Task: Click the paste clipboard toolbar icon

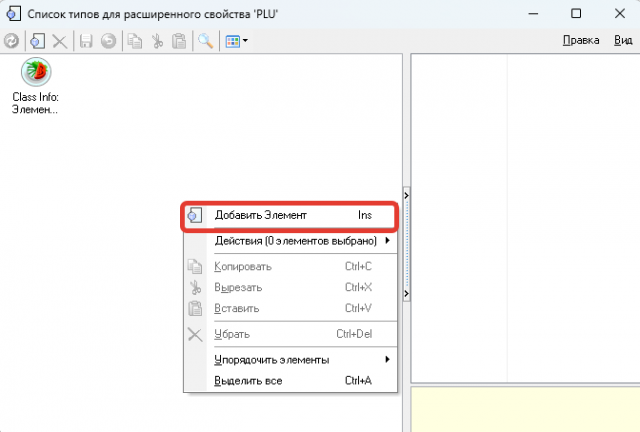Action: pos(179,41)
